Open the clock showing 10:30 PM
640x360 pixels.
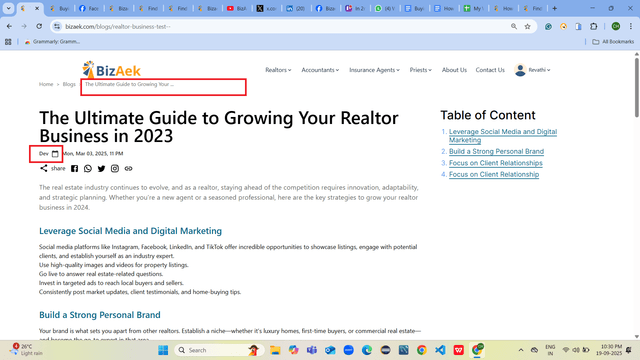[609, 350]
